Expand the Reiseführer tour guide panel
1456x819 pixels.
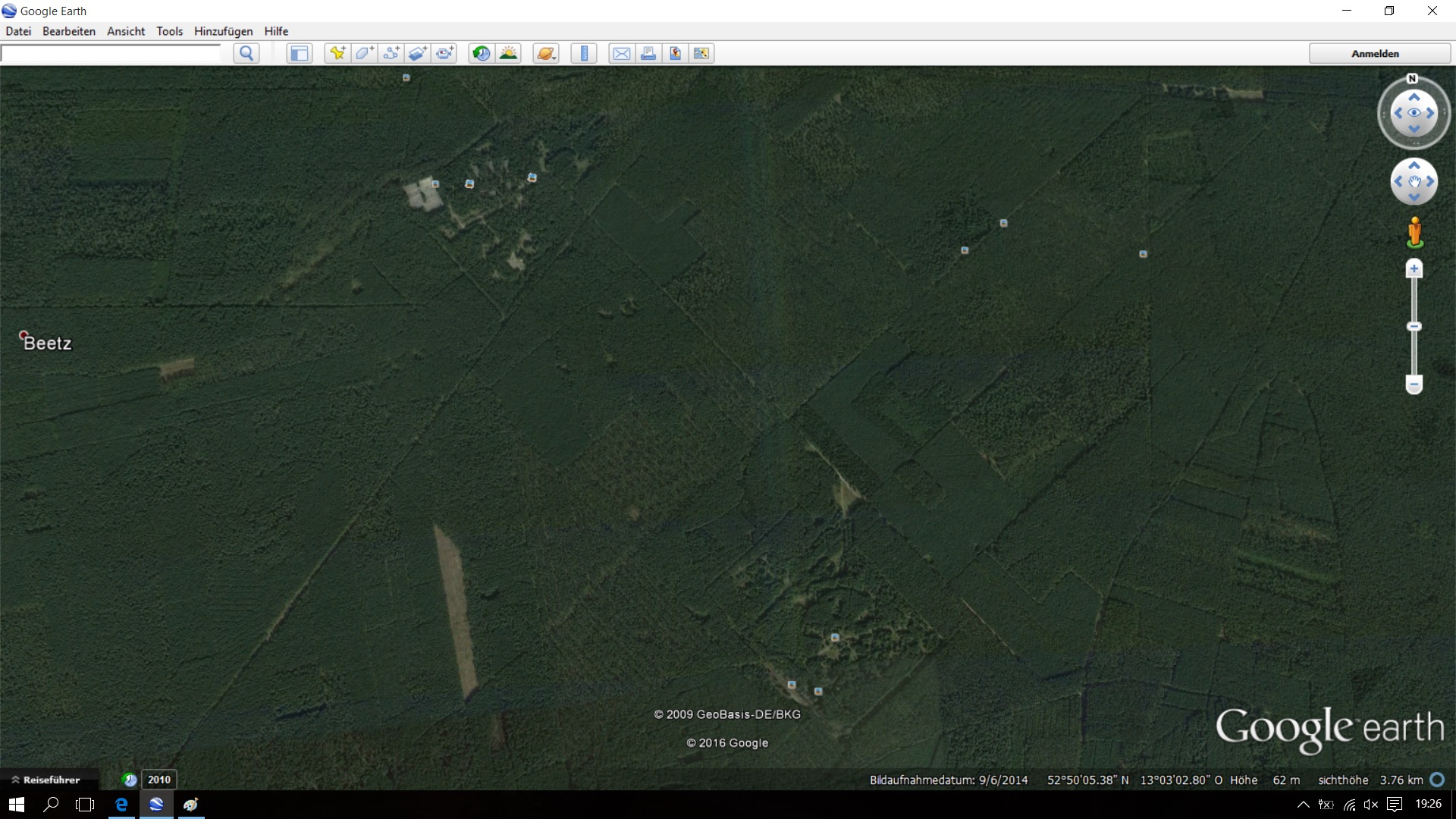pyautogui.click(x=45, y=780)
